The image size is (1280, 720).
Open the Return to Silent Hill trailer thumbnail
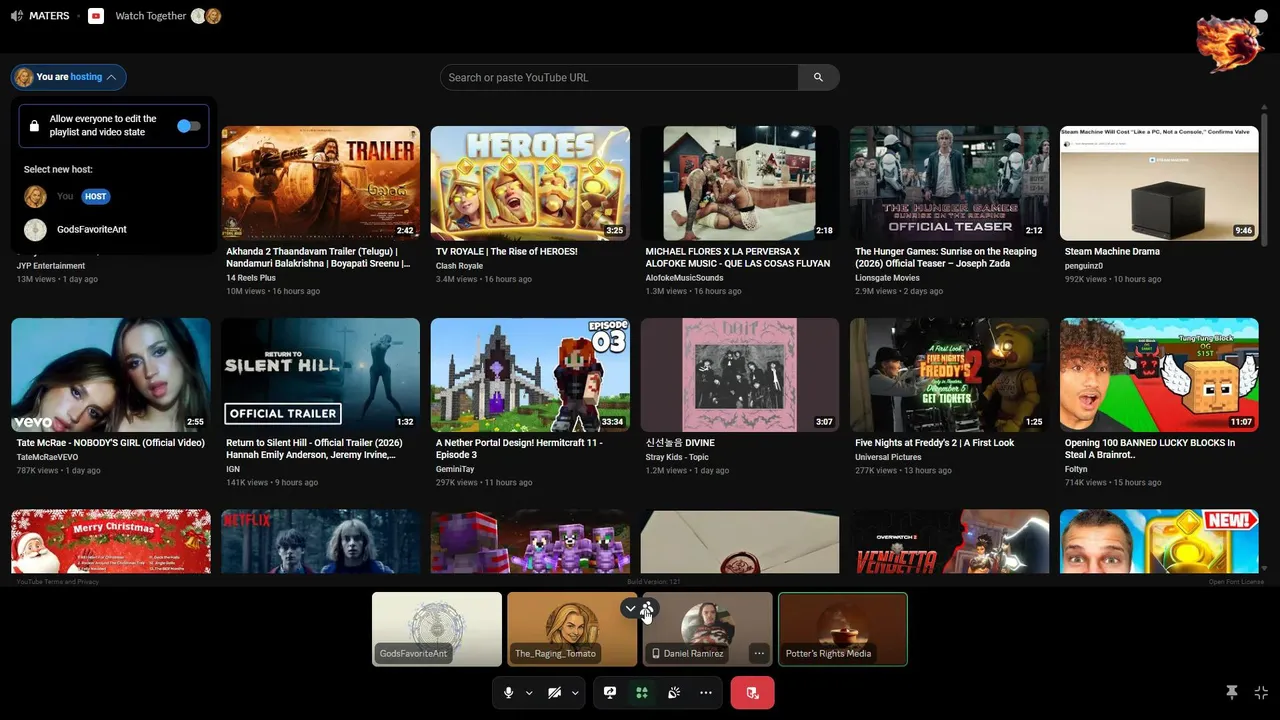[320, 375]
